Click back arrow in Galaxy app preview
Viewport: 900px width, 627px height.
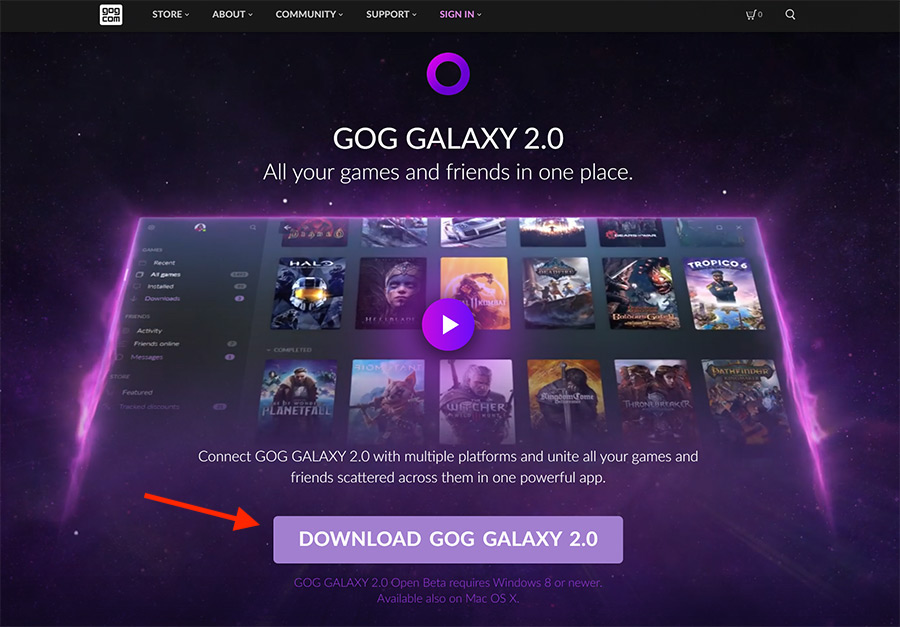pyautogui.click(x=287, y=227)
